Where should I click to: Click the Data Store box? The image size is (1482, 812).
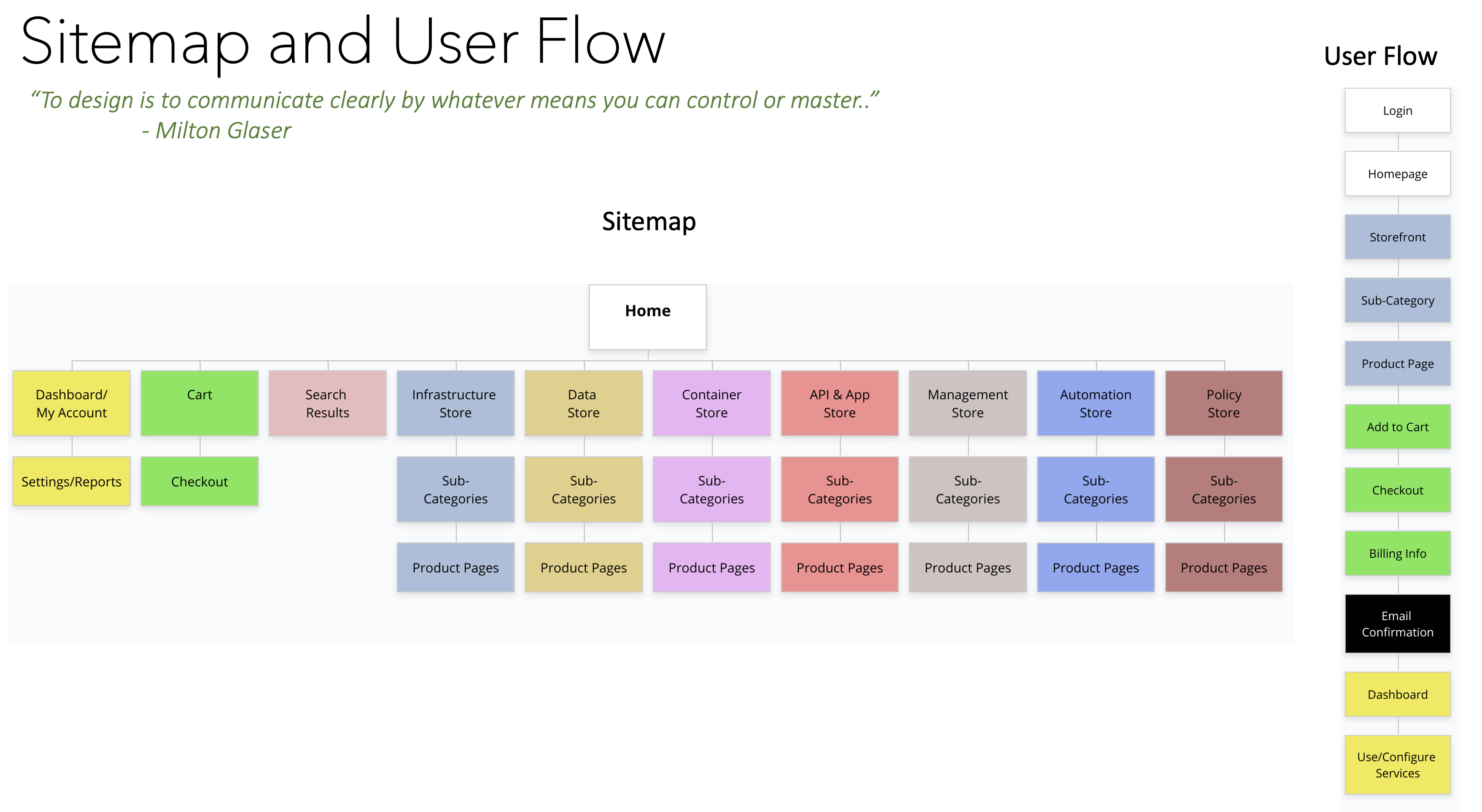(x=583, y=403)
